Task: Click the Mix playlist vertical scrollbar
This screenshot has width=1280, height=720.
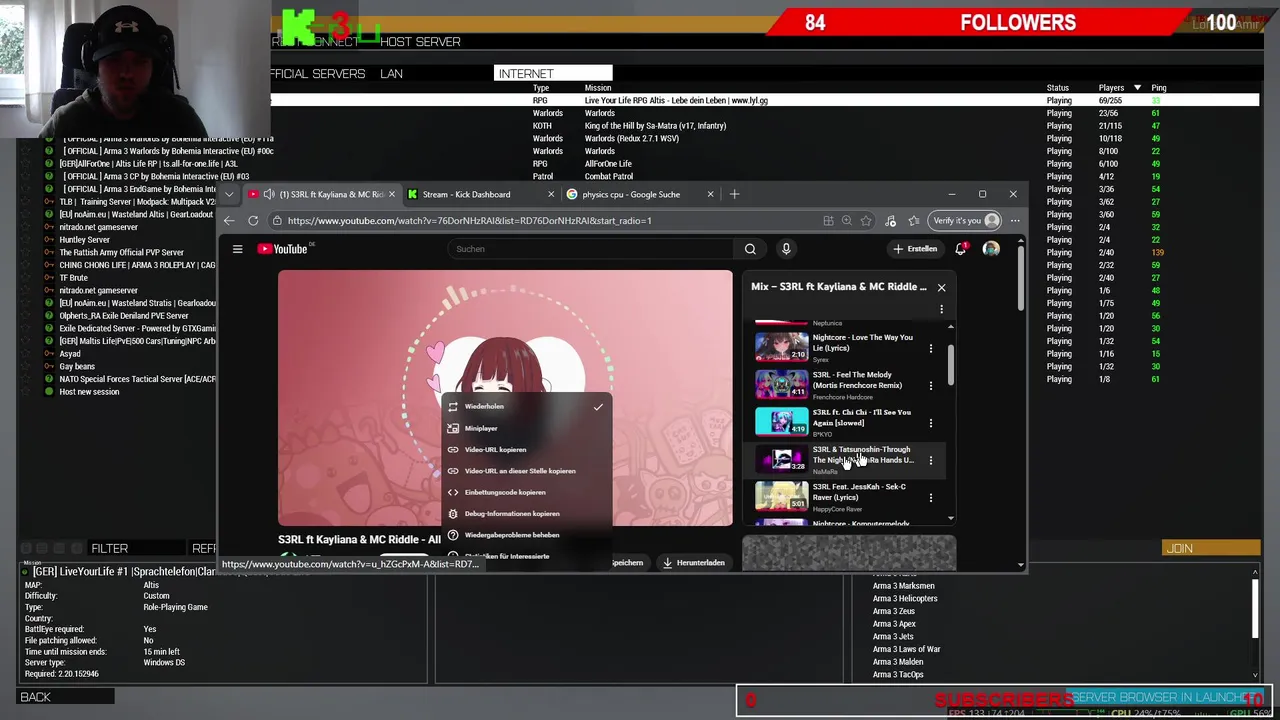Action: (x=951, y=365)
